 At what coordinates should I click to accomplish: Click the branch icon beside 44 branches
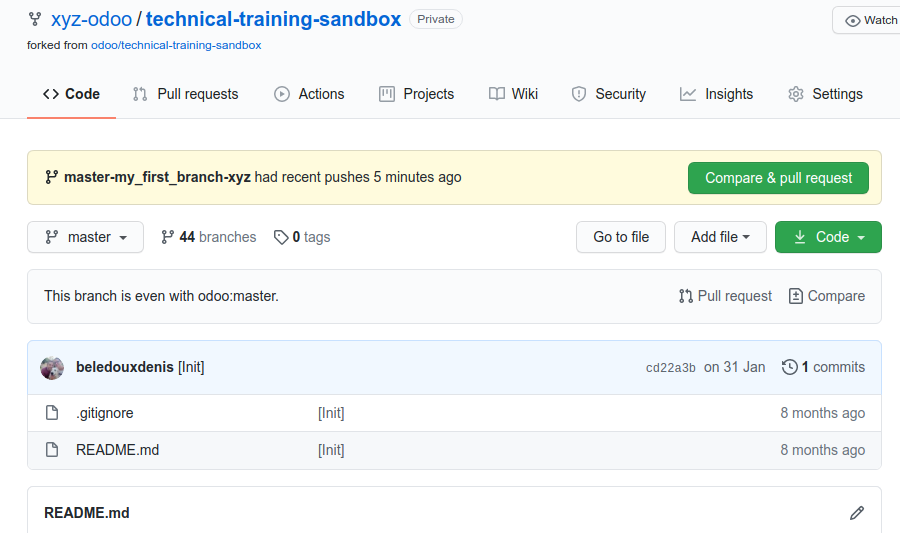[168, 237]
